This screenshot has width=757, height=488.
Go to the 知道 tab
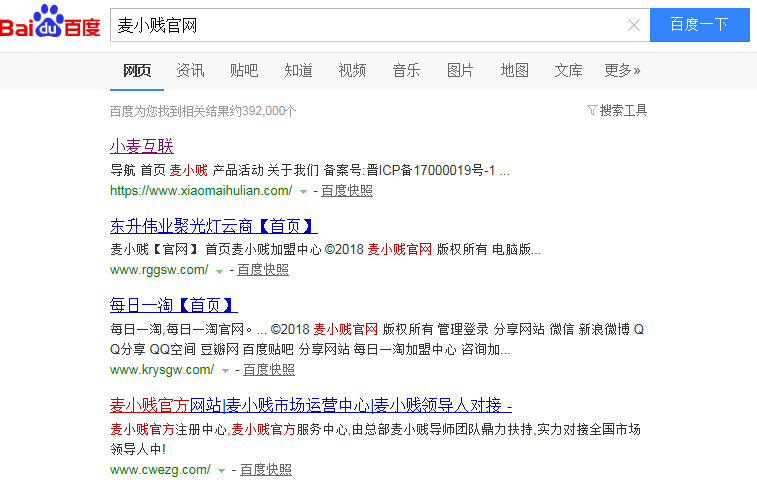coord(298,70)
